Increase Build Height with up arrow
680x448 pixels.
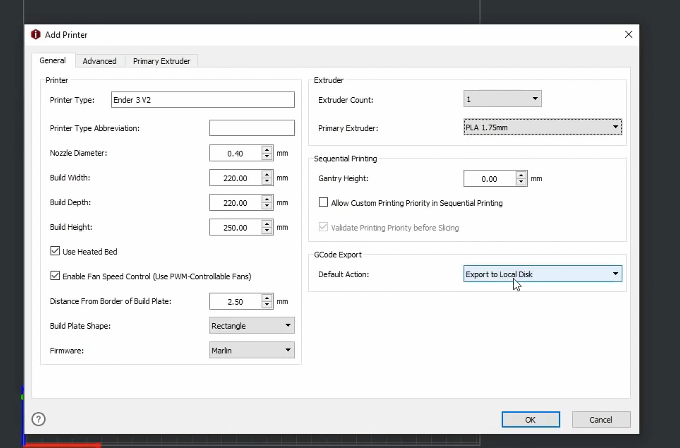pos(267,223)
